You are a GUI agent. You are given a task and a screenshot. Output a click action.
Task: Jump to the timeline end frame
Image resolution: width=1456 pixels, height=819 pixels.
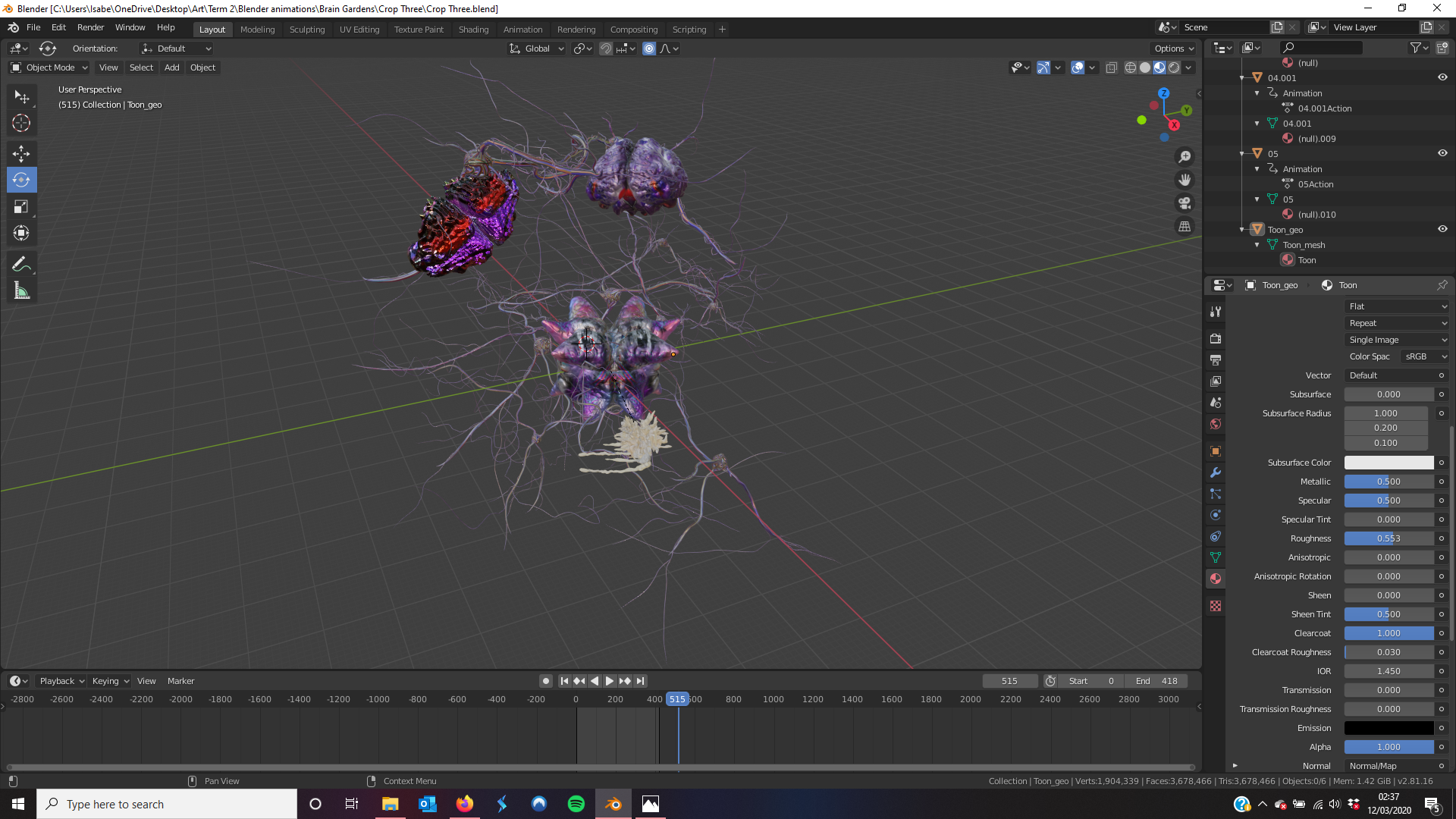pyautogui.click(x=641, y=681)
